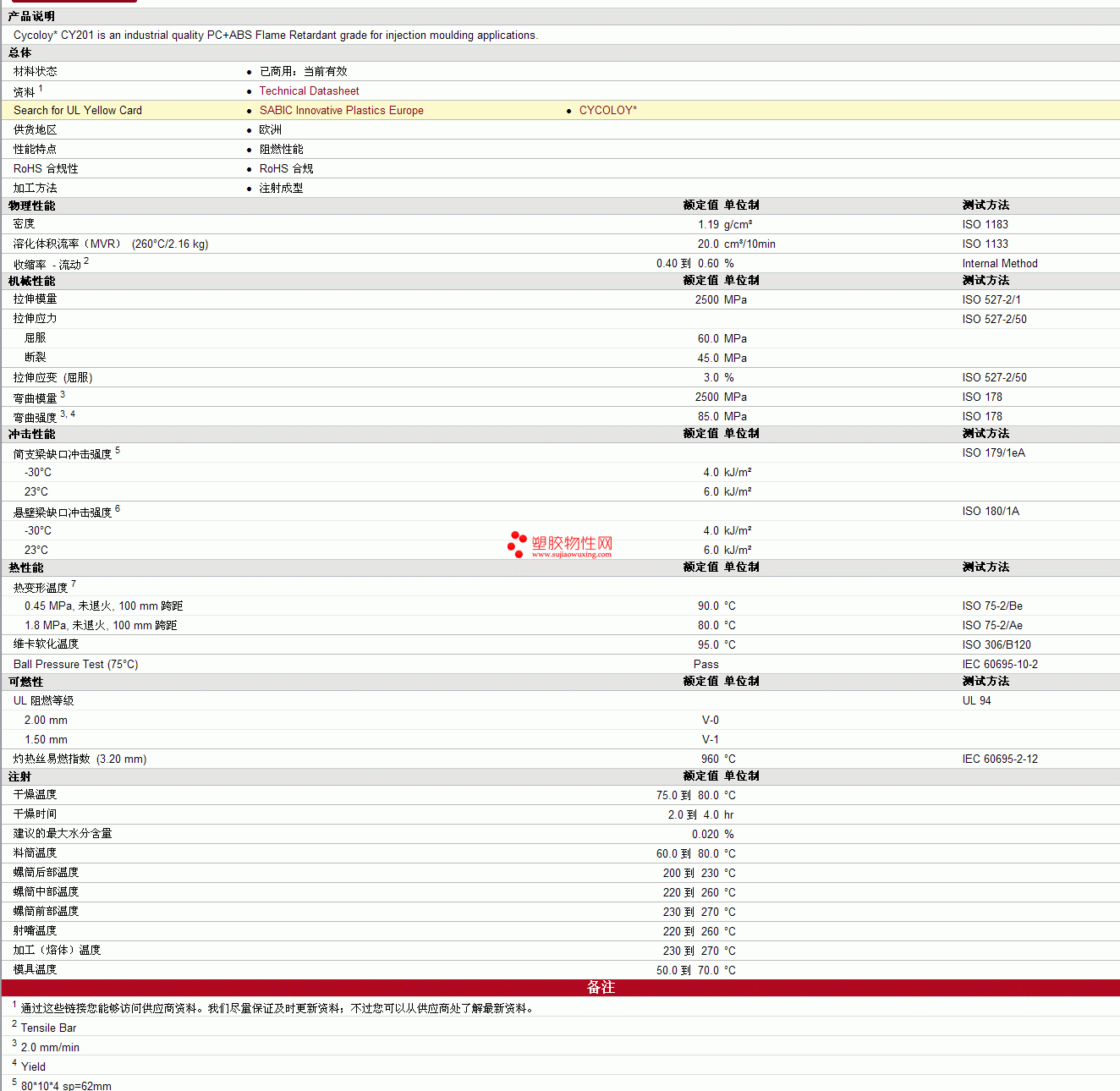
Task: Click the 1.8 MPa heat deflection row label
Action: (x=101, y=625)
